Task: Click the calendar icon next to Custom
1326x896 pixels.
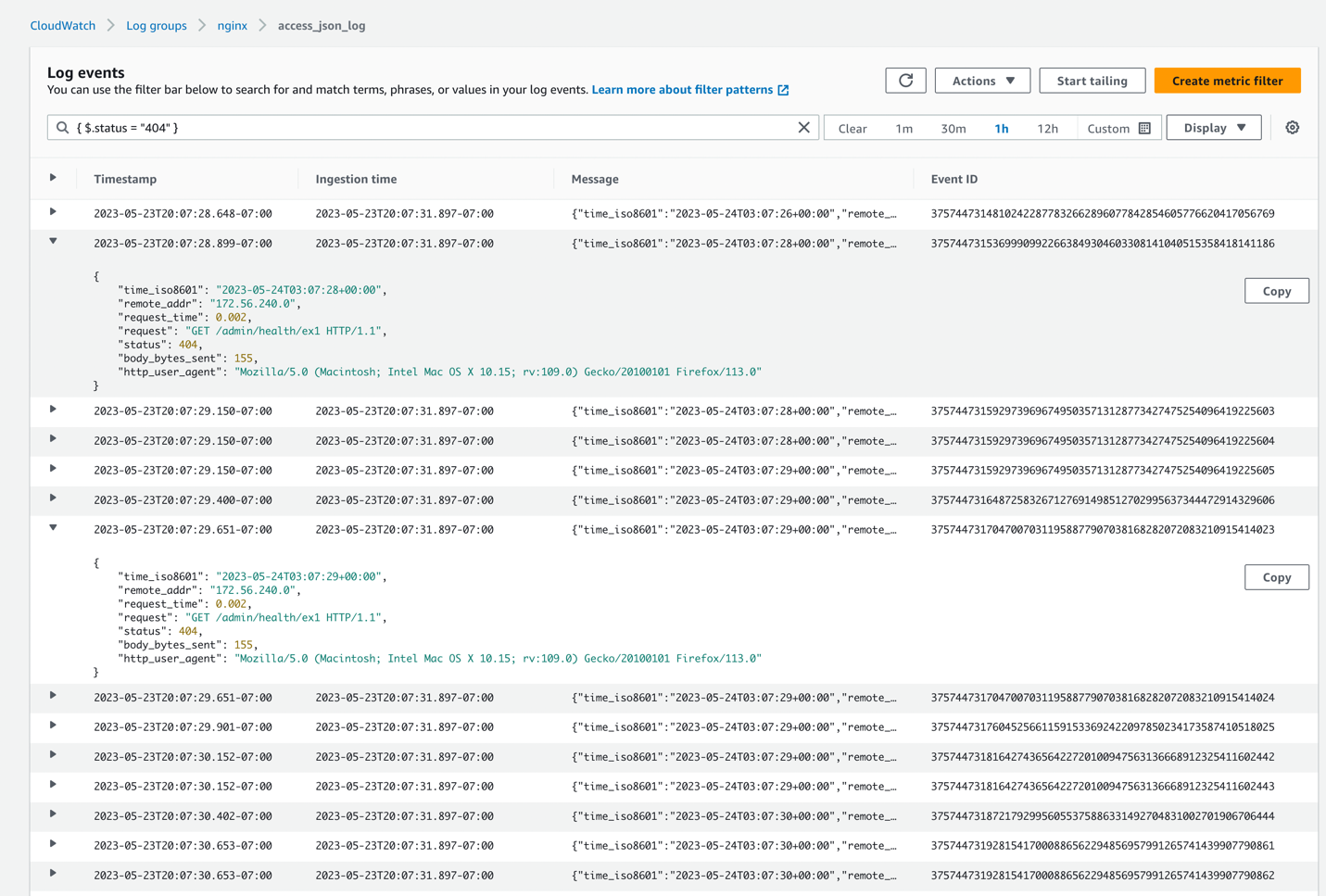Action: tap(1144, 129)
